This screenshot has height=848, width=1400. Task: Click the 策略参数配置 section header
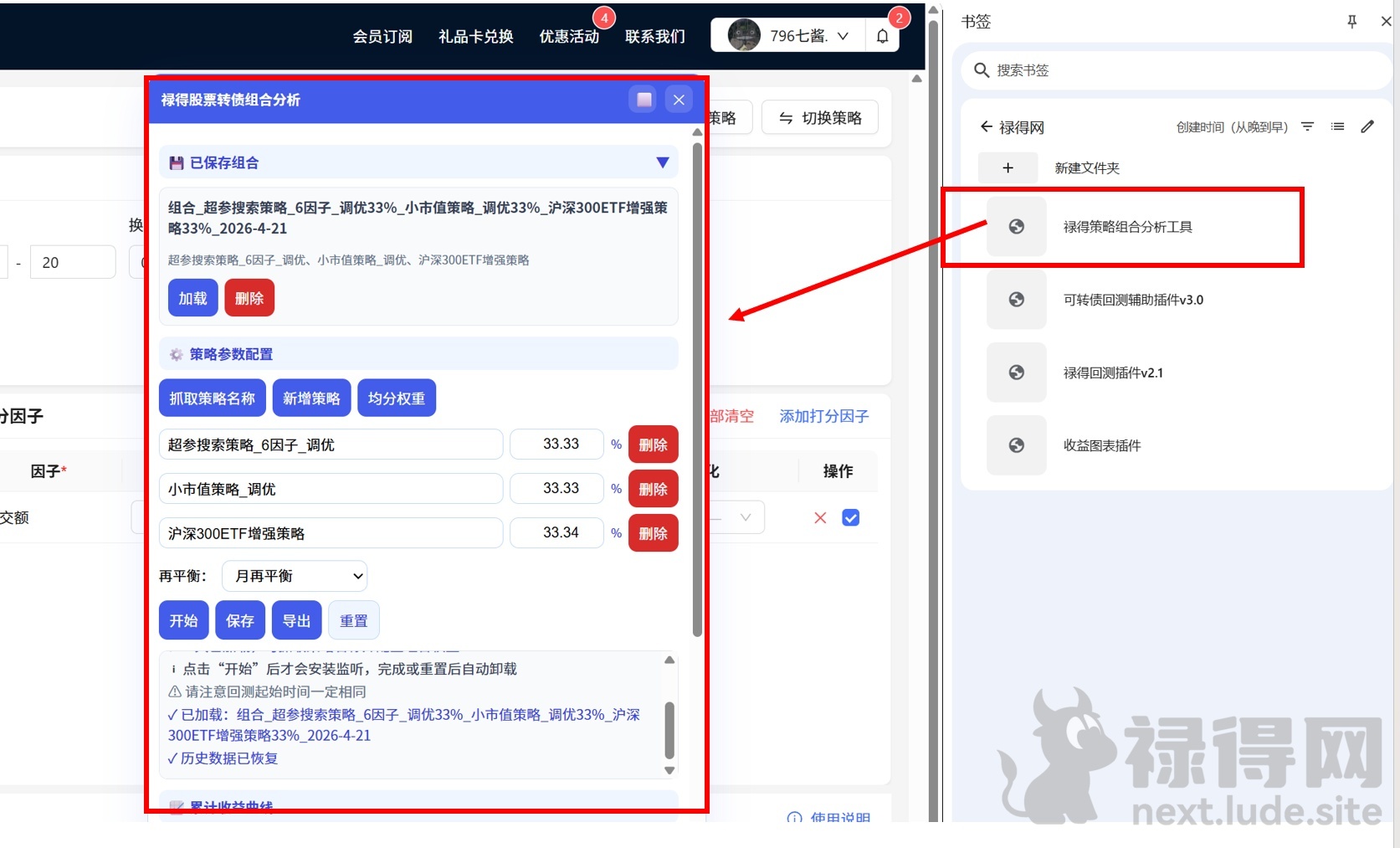418,354
